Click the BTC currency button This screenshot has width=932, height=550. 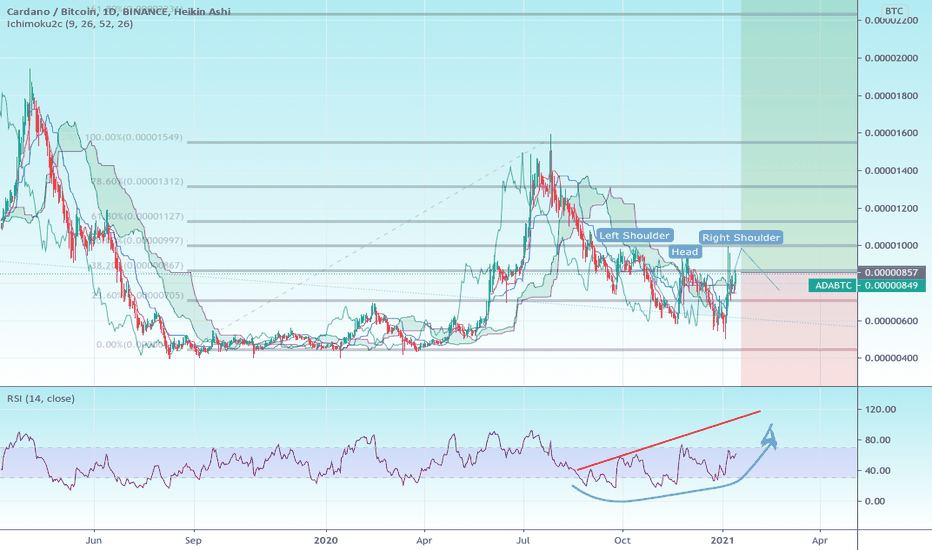point(893,11)
